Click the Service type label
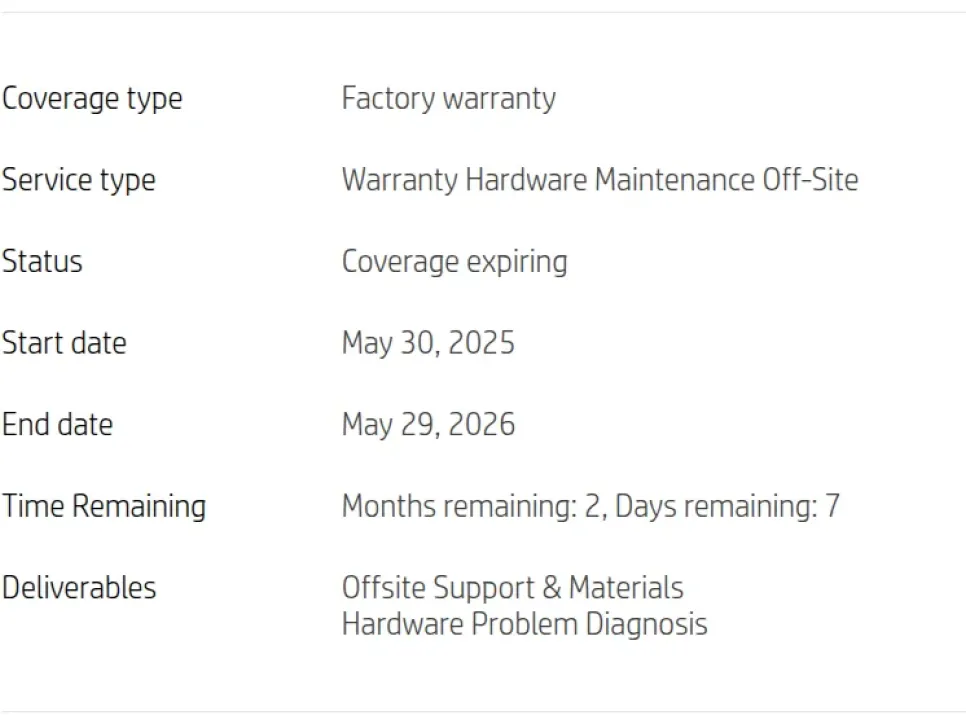Viewport: 966px width, 724px height. point(79,180)
